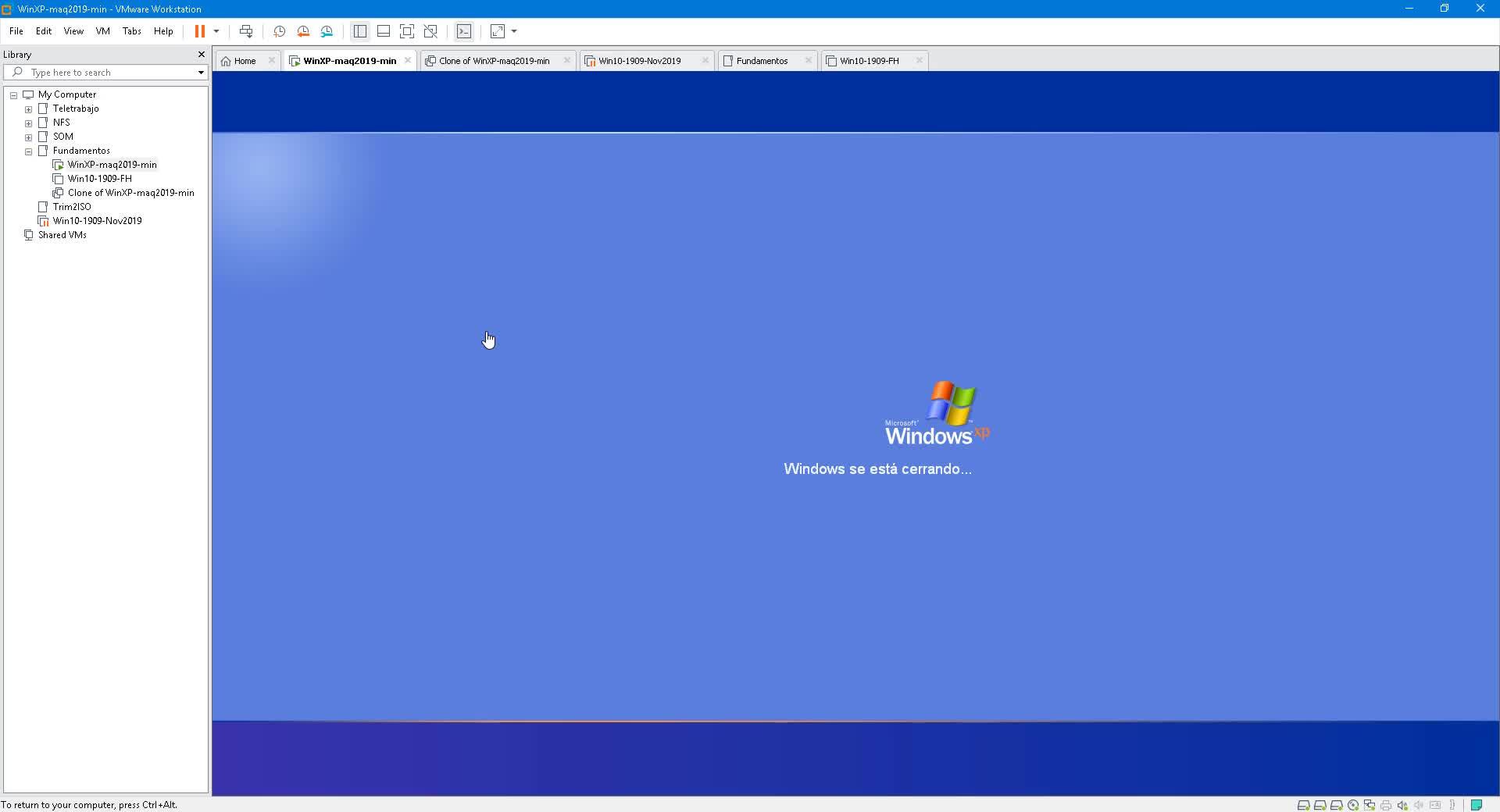
Task: Open the View menu
Action: pos(73,31)
